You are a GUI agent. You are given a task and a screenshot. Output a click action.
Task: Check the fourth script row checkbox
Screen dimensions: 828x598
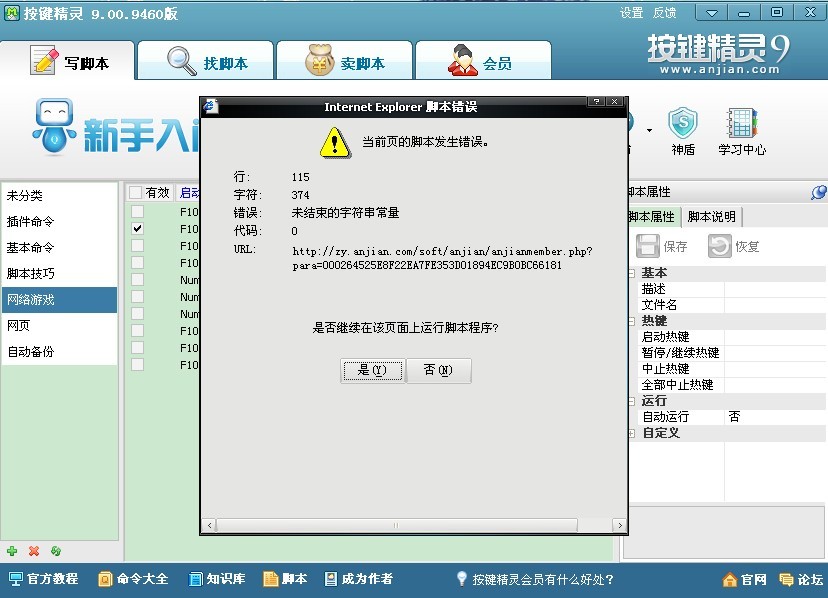coord(137,263)
